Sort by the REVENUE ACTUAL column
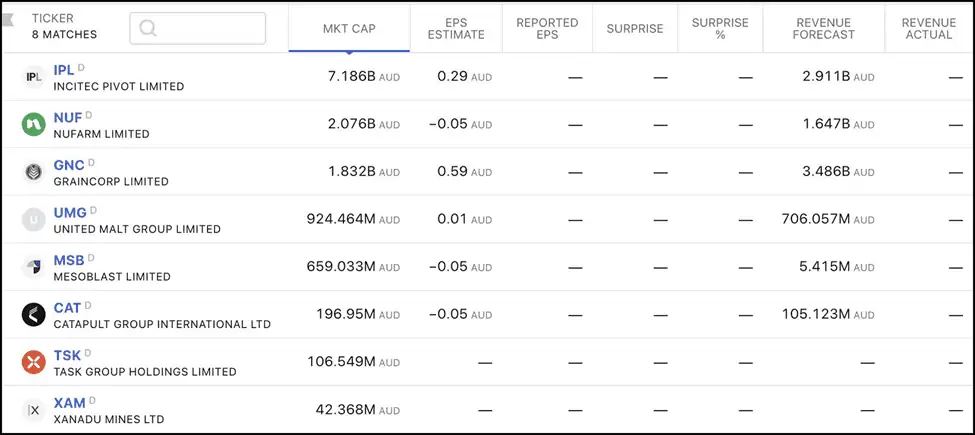The image size is (975, 435). pyautogui.click(x=929, y=29)
